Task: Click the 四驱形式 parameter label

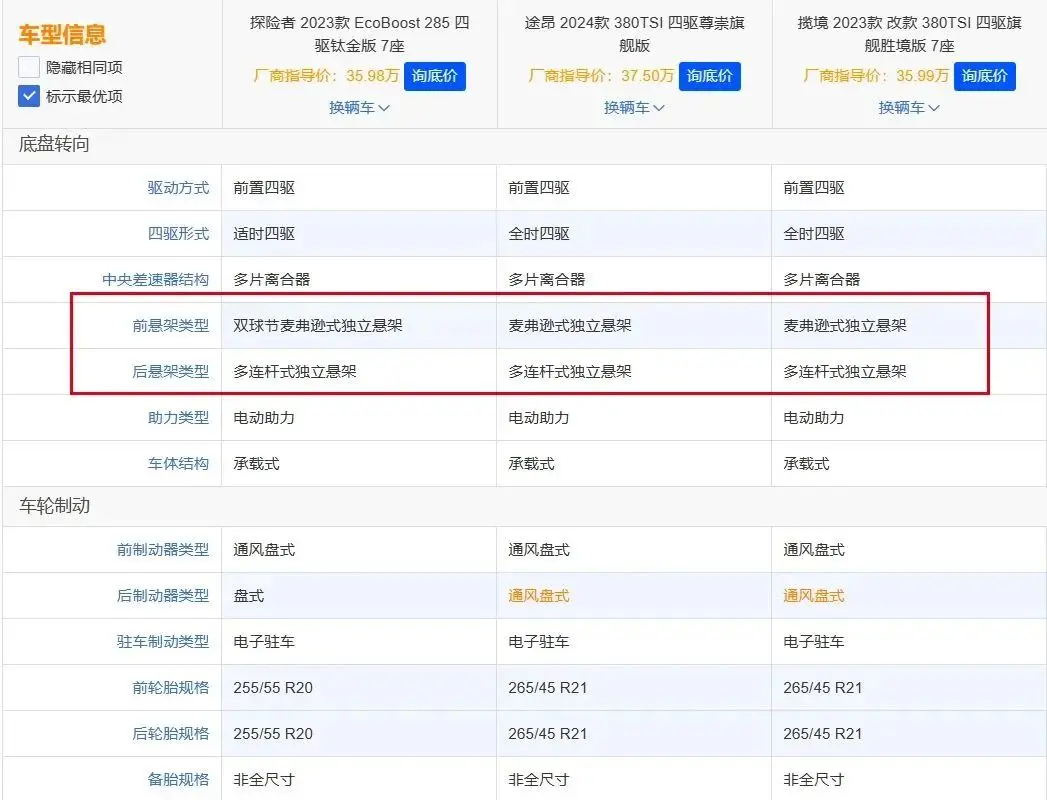Action: point(178,234)
